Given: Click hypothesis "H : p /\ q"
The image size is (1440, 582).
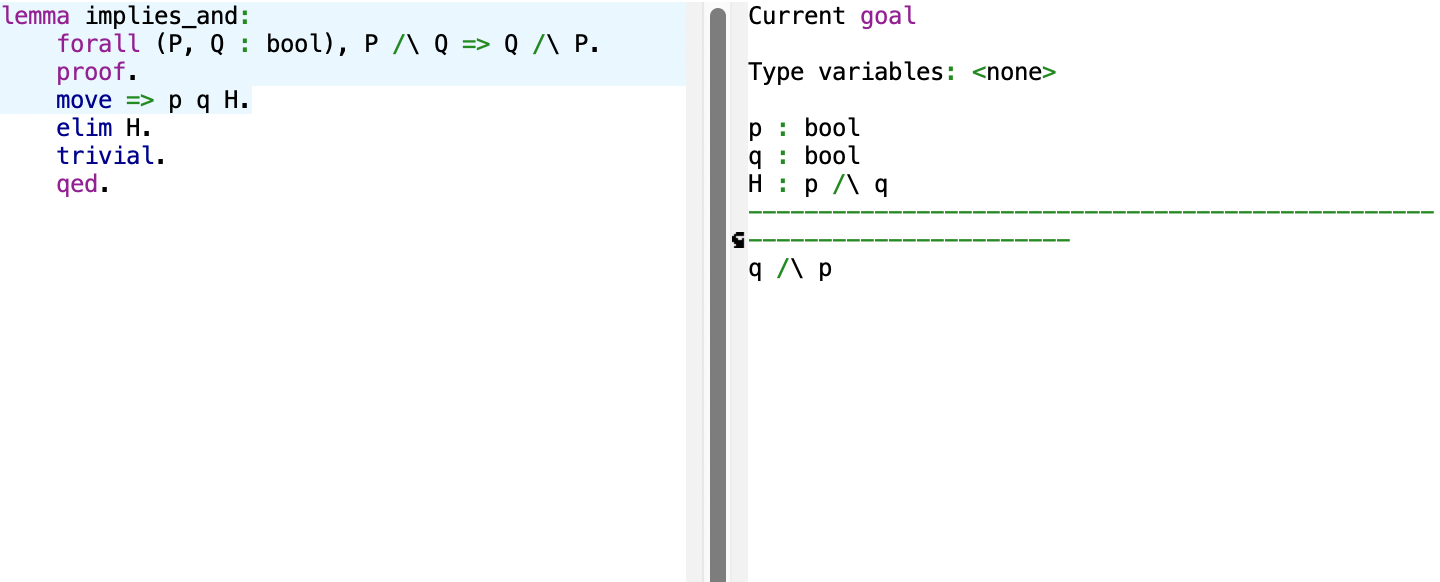Looking at the screenshot, I should click(x=818, y=185).
